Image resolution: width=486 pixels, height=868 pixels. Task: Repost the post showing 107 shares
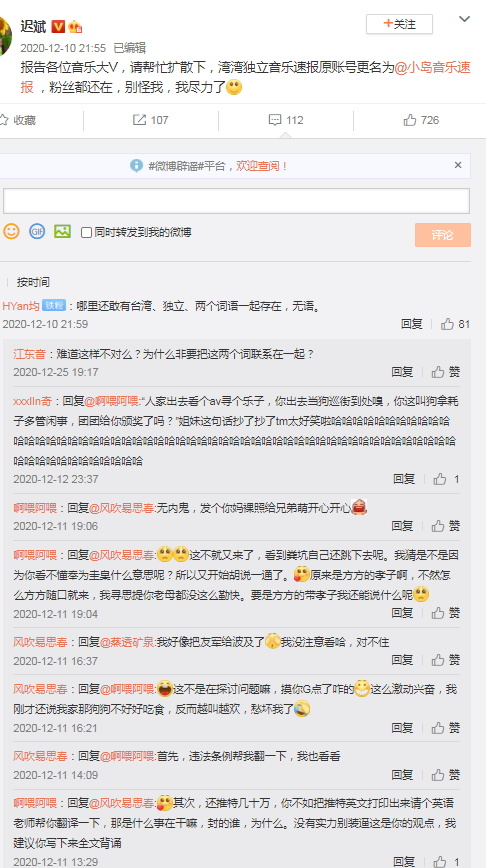click(151, 120)
